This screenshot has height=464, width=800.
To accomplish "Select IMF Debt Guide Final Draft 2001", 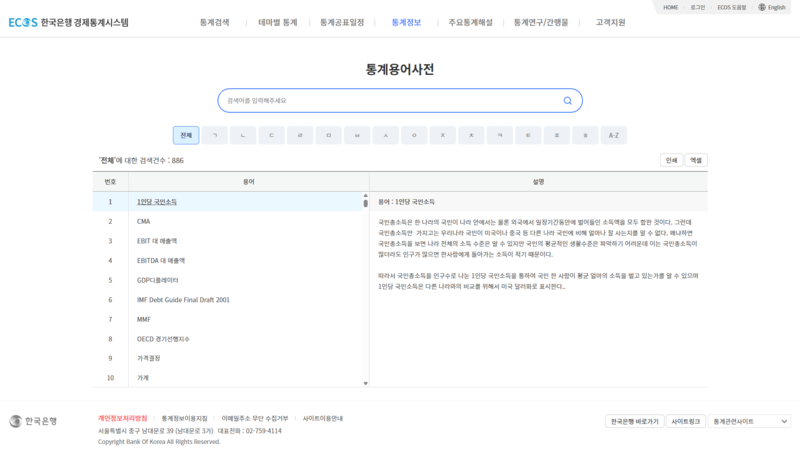I will [x=183, y=300].
